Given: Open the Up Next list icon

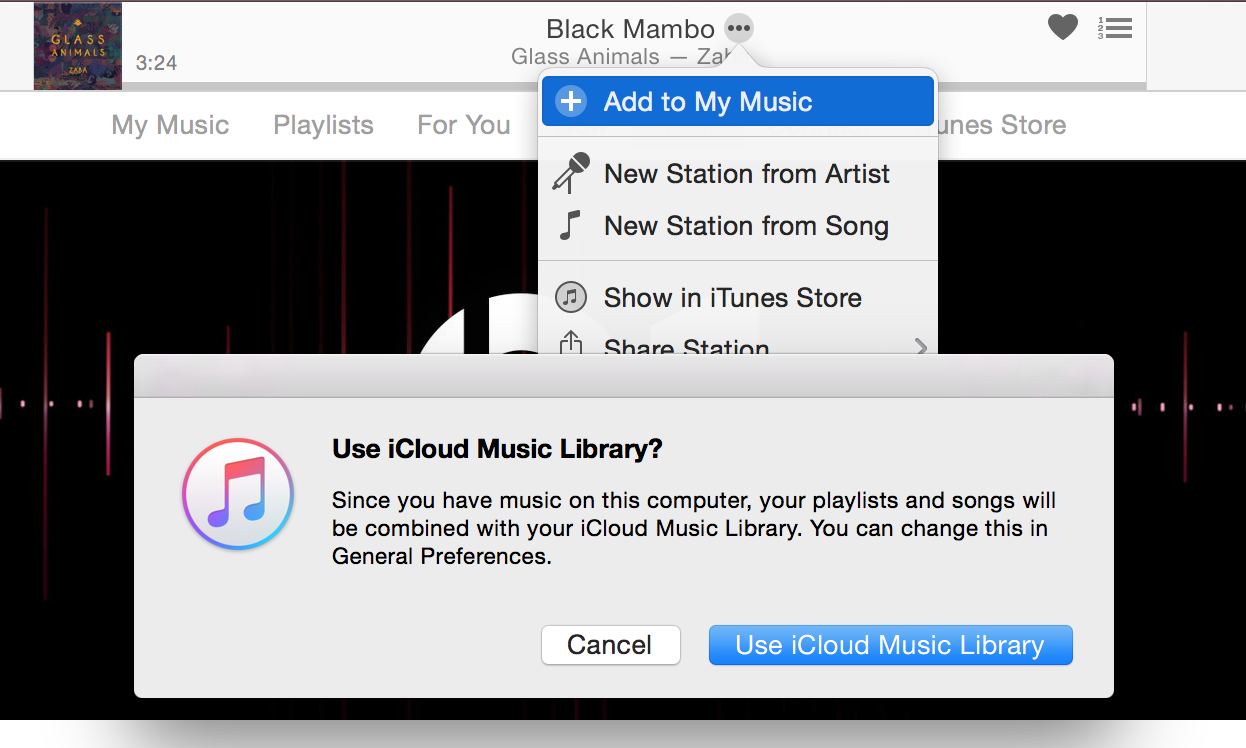Looking at the screenshot, I should [1114, 28].
